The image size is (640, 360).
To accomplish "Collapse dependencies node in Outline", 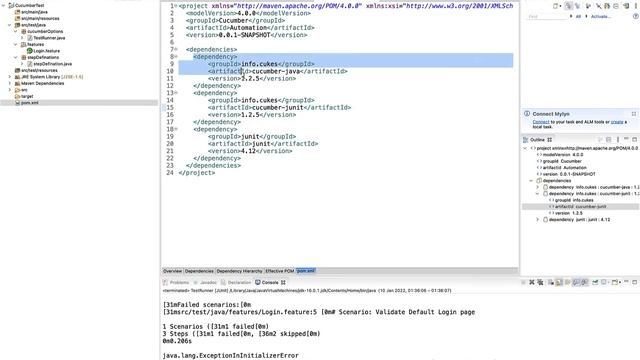I will [x=531, y=181].
